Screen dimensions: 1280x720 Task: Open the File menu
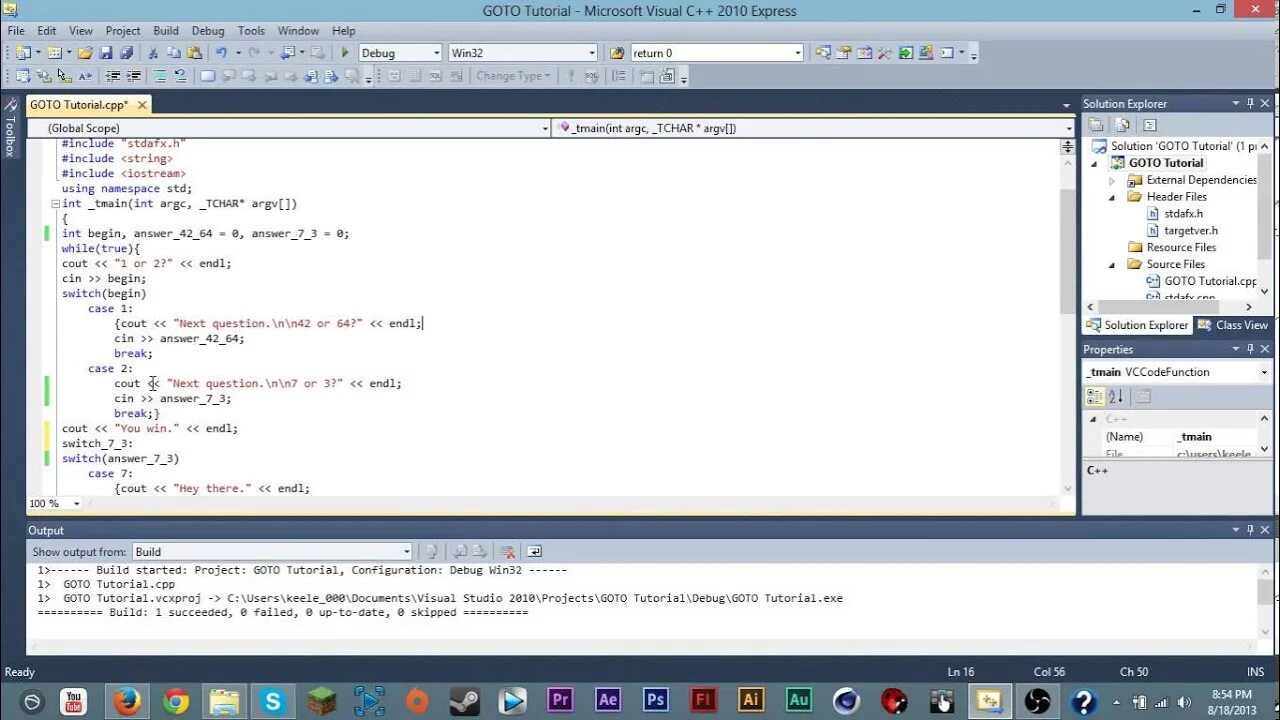tap(16, 31)
